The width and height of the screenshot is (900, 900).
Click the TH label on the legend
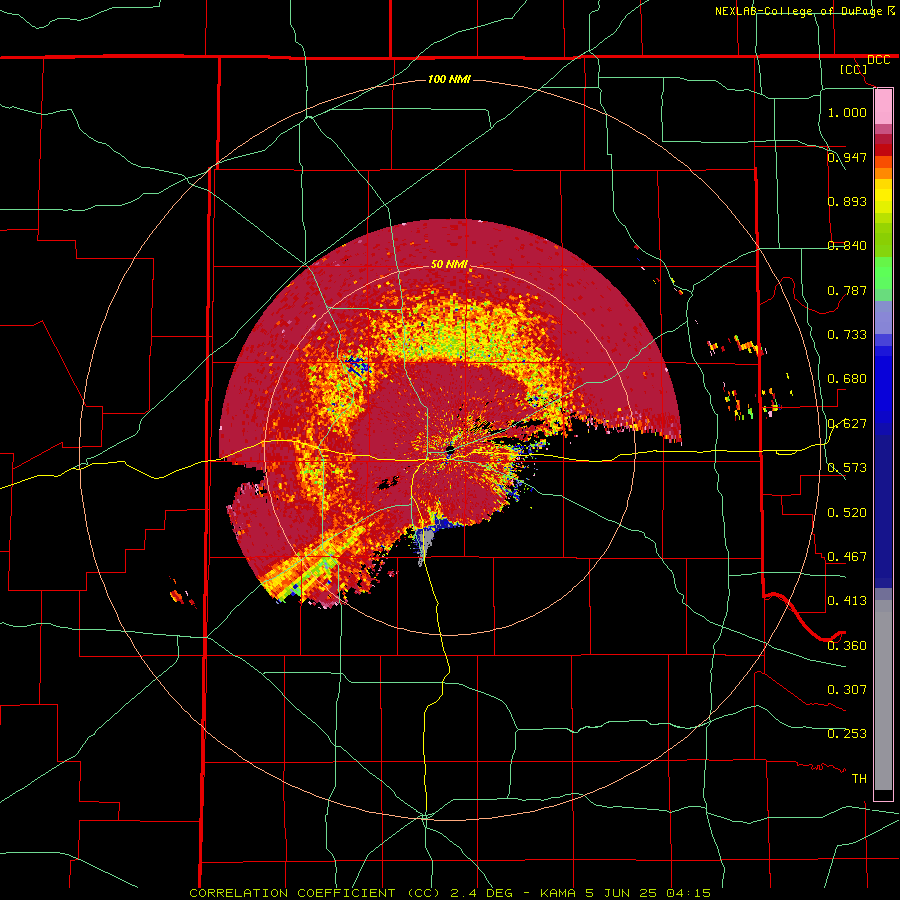pyautogui.click(x=859, y=778)
